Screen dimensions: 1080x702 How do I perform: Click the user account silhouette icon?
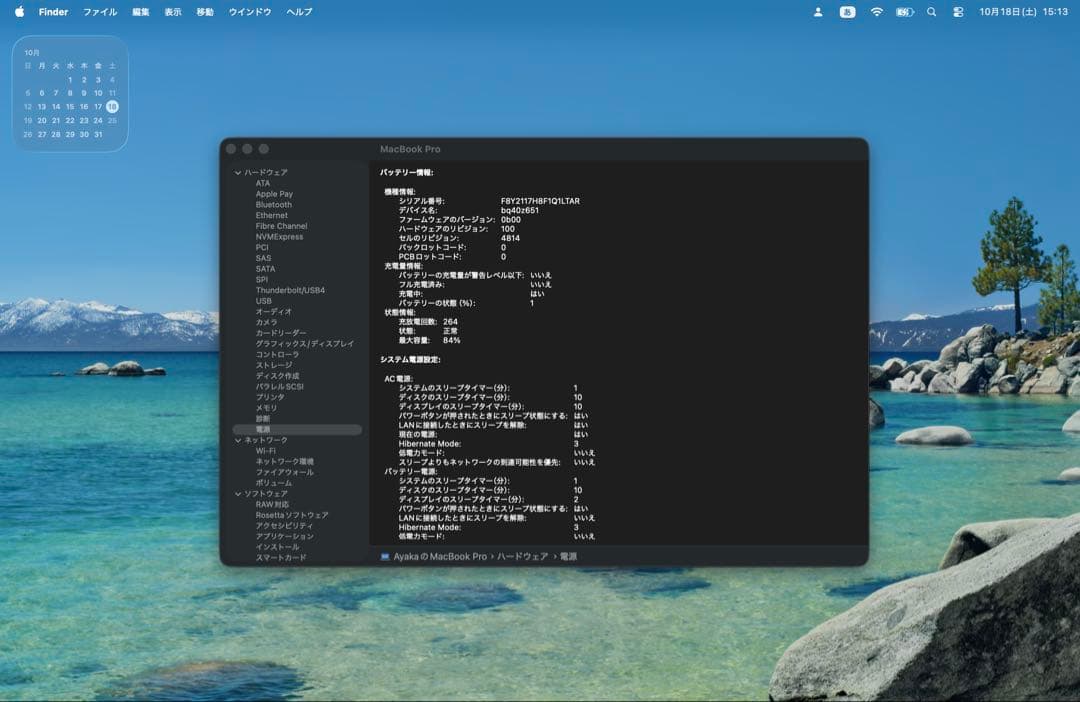coord(818,12)
